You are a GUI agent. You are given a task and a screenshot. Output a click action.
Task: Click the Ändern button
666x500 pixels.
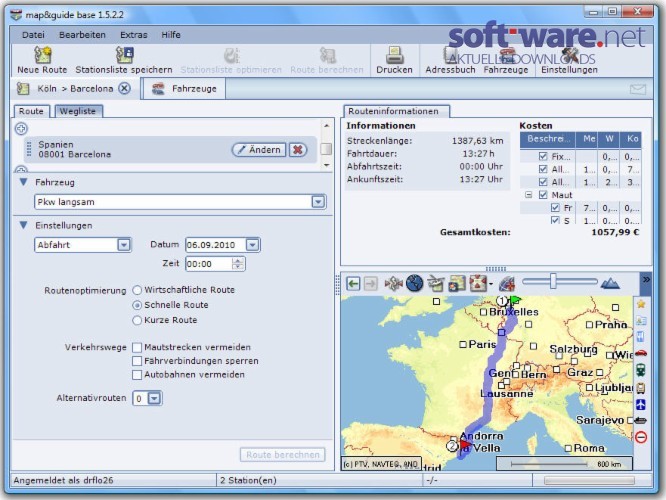259,150
